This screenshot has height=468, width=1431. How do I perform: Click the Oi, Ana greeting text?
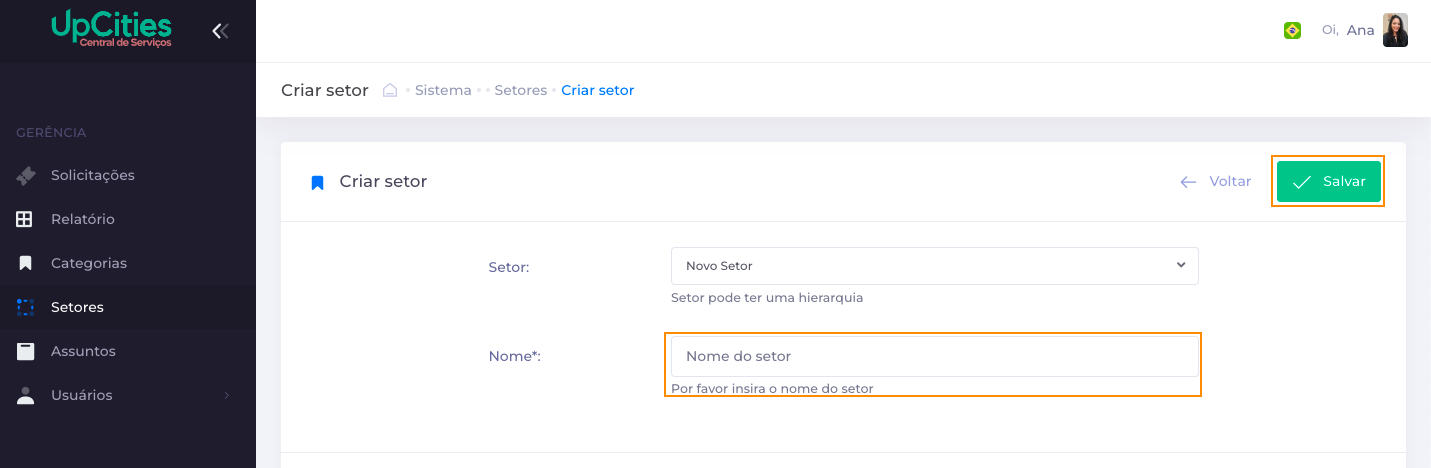pos(1348,30)
